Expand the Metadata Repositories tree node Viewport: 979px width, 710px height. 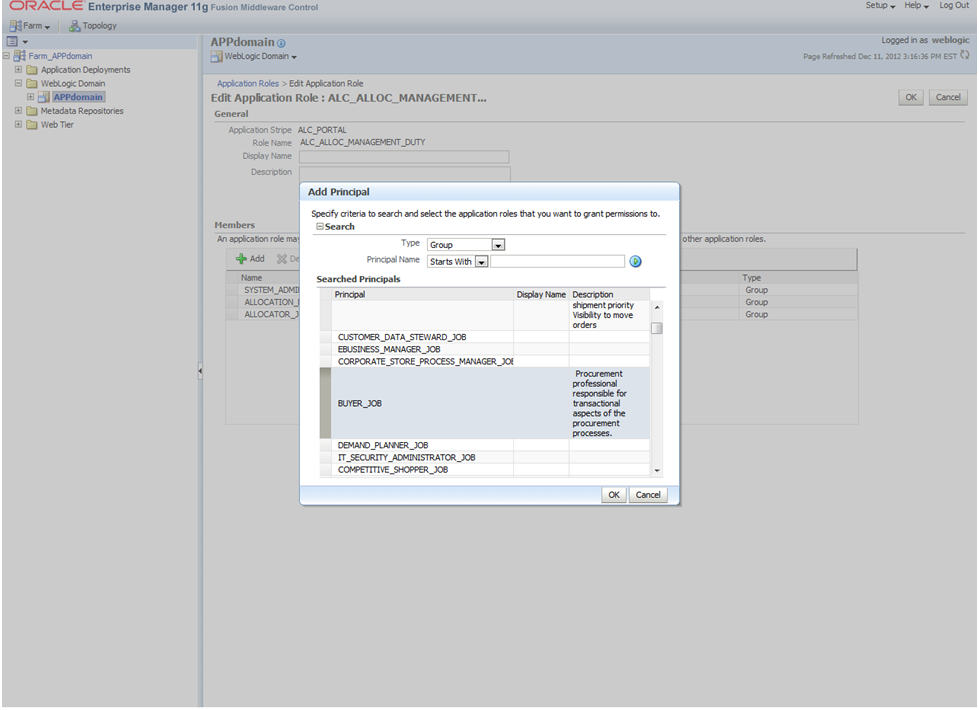tap(18, 111)
